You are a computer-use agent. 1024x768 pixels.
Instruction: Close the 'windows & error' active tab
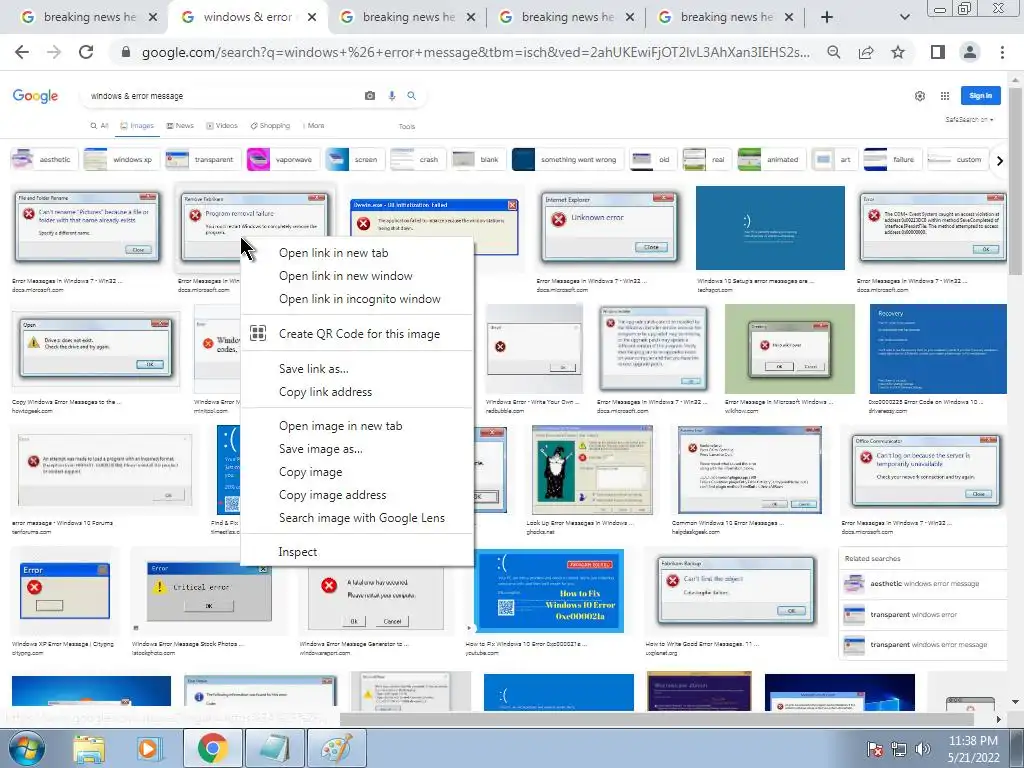pos(312,17)
